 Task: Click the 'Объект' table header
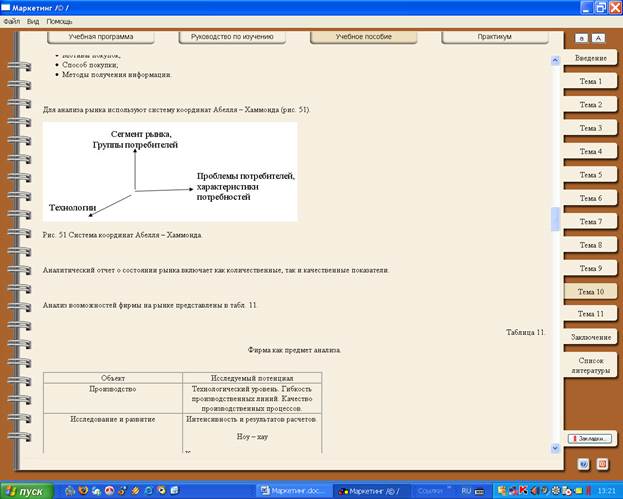(x=113, y=378)
